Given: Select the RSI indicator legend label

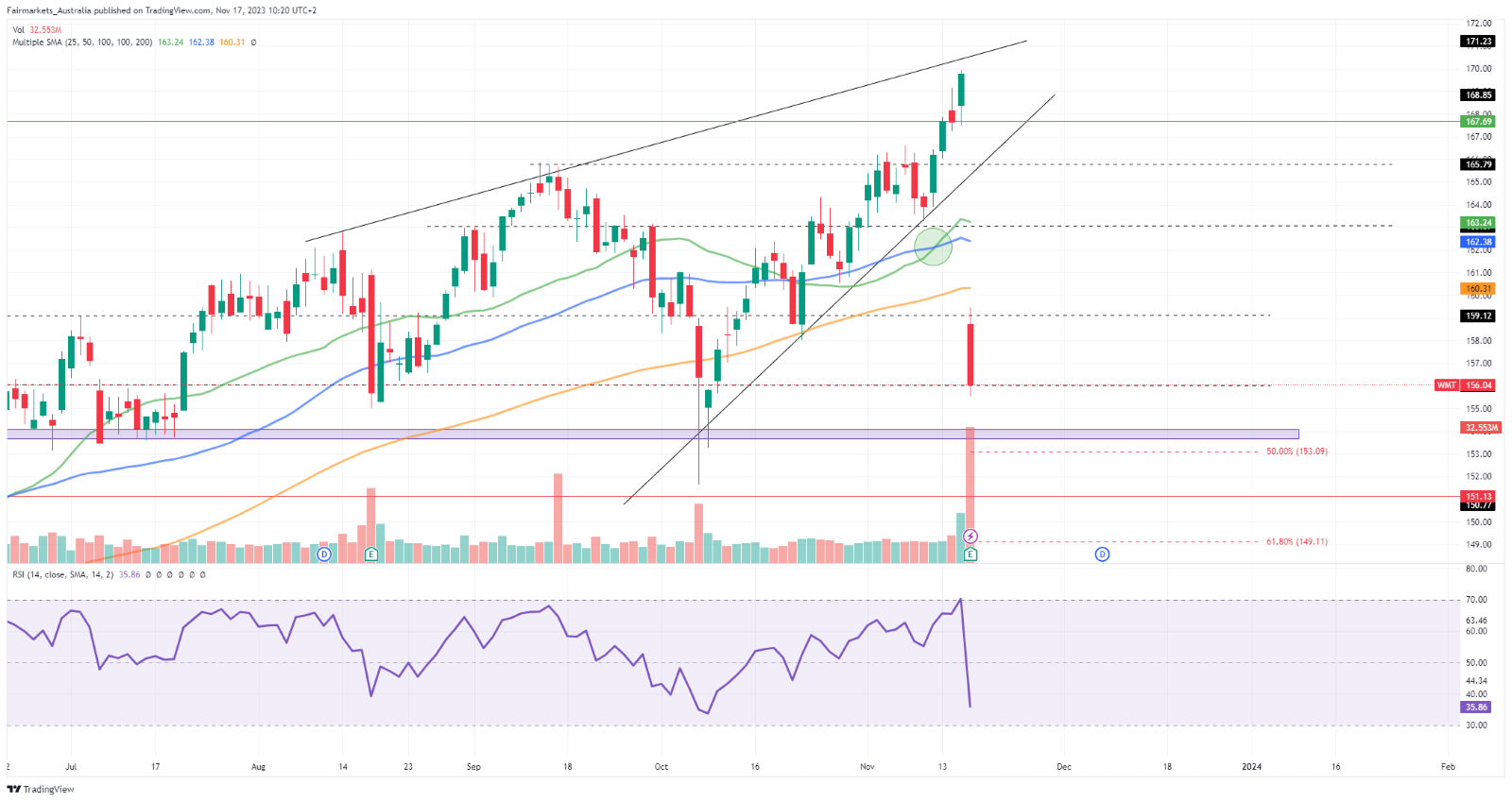Looking at the screenshot, I should [x=62, y=574].
